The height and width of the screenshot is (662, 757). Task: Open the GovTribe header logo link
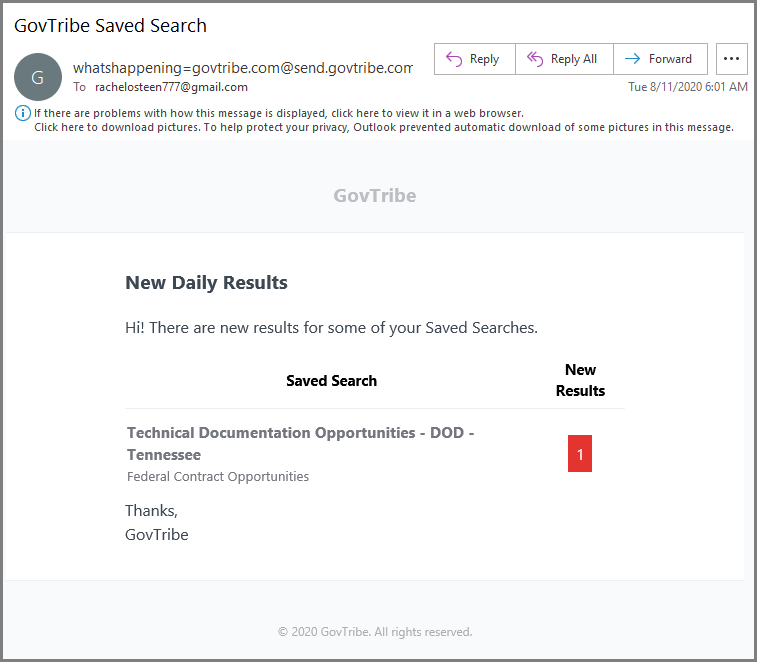coord(375,196)
